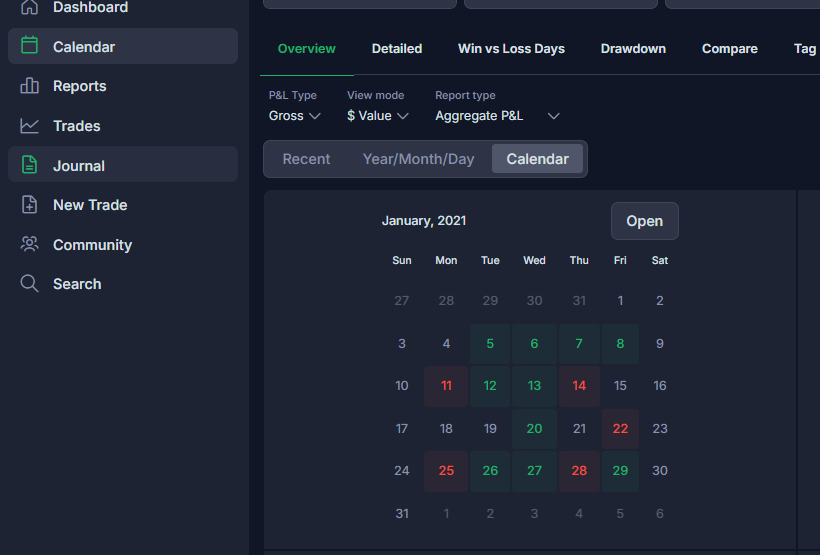Click the green Calendar icon in sidebar
This screenshot has width=820, height=555.
point(29,46)
